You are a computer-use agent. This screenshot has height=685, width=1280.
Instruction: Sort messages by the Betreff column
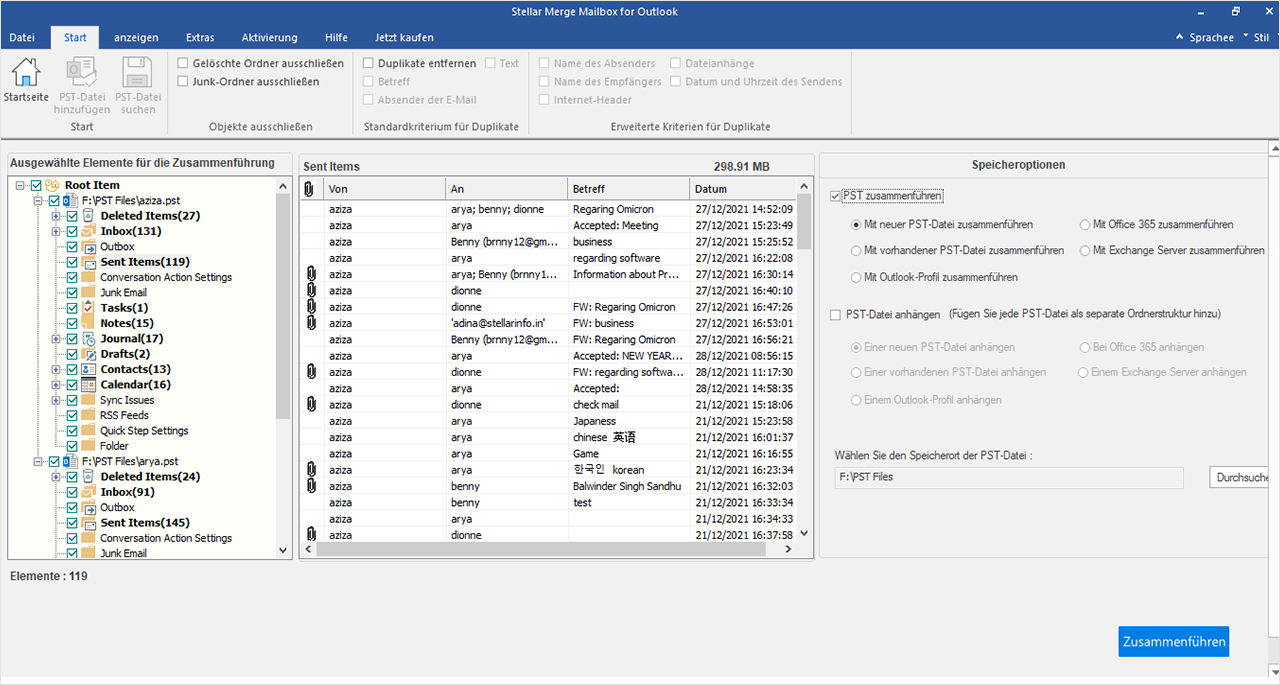[x=629, y=189]
